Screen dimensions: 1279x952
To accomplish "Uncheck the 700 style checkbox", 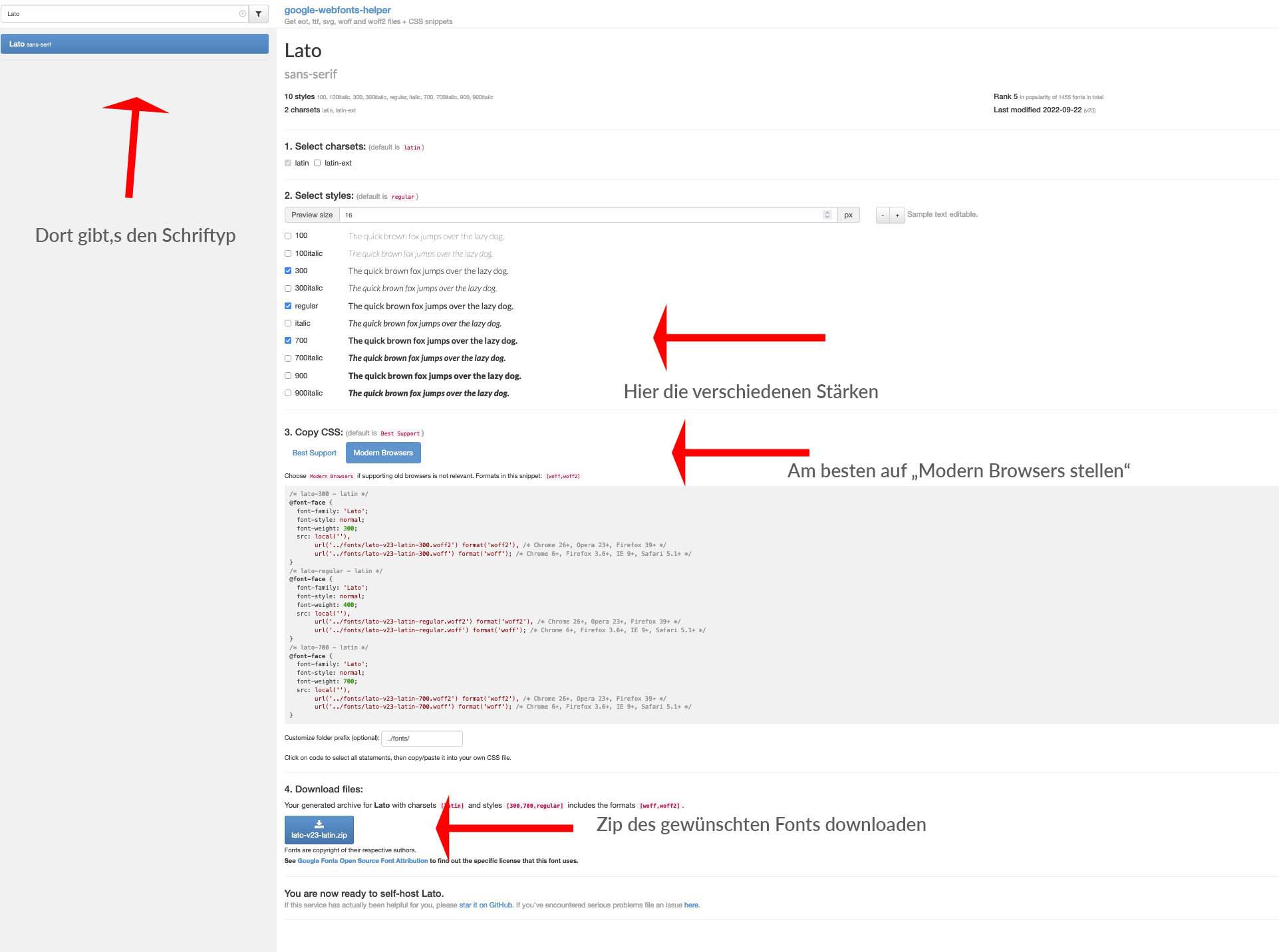I will click(x=288, y=340).
